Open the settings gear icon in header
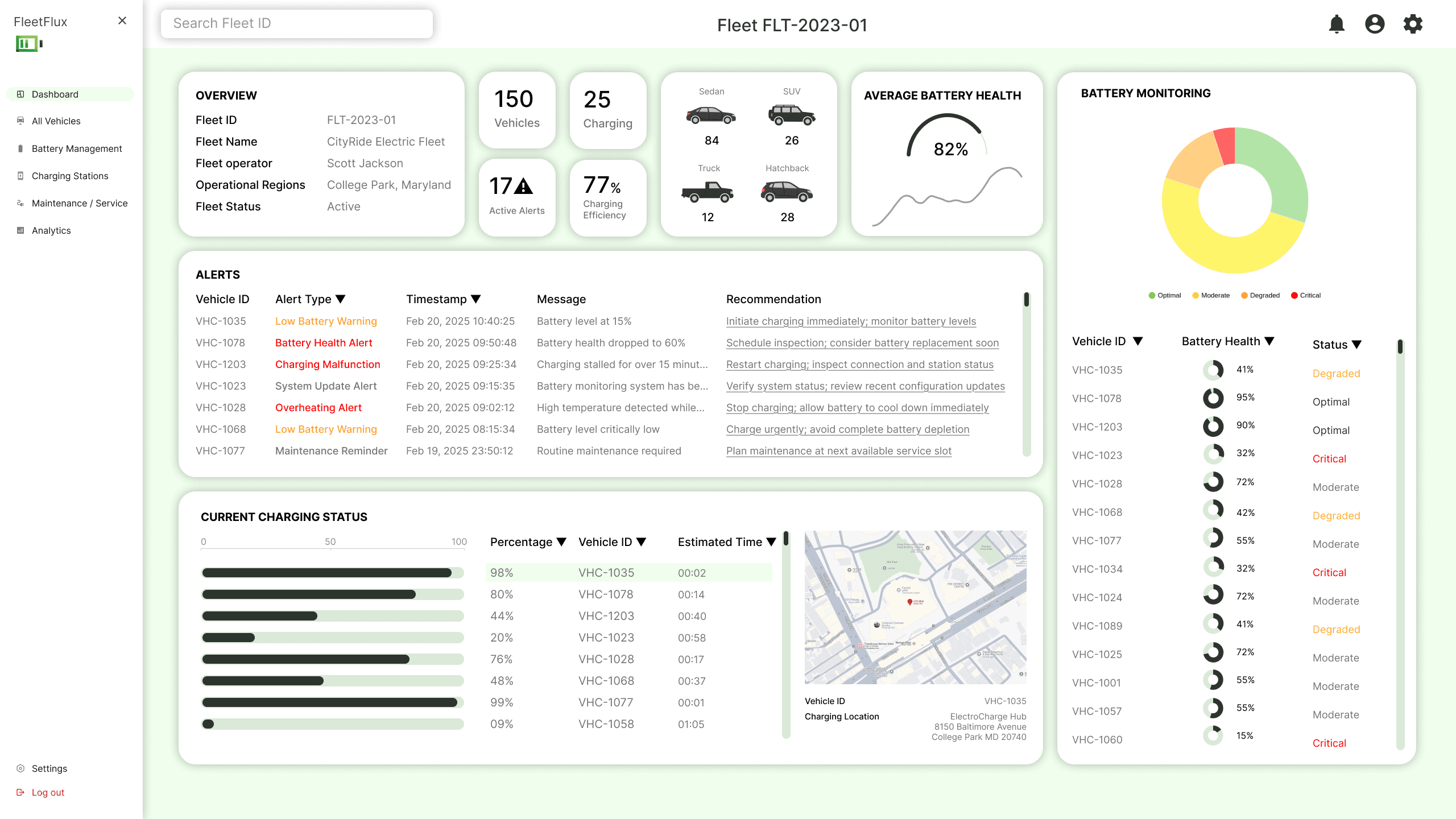The width and height of the screenshot is (1456, 819). [1413, 24]
